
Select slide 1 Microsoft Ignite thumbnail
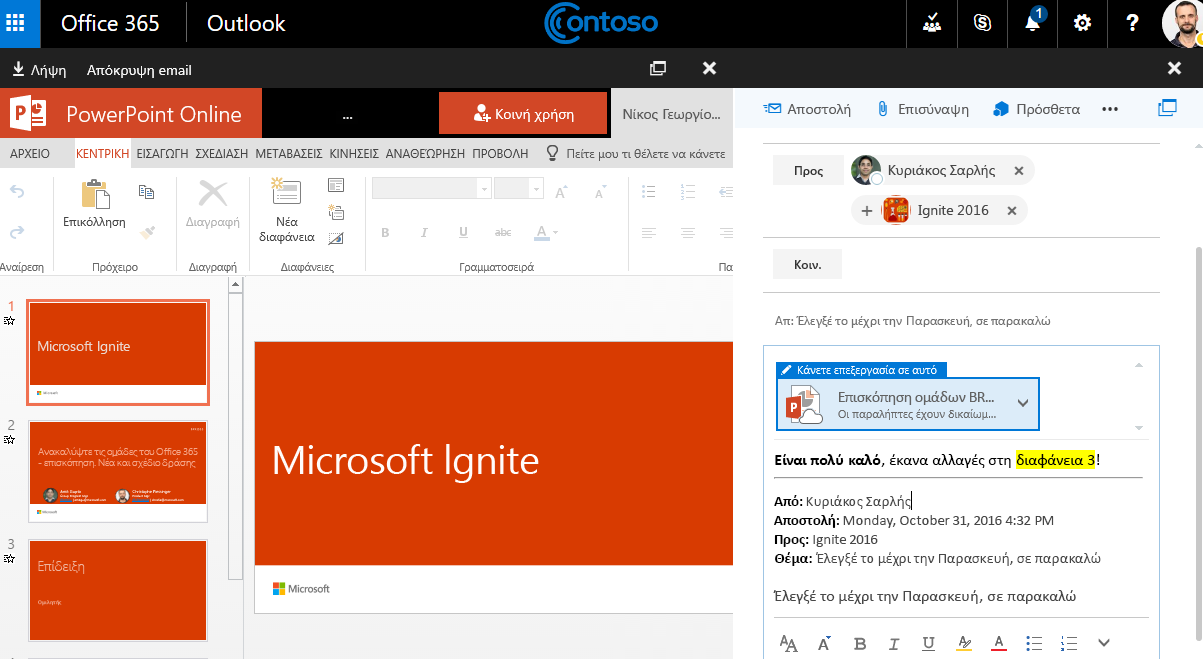(118, 351)
